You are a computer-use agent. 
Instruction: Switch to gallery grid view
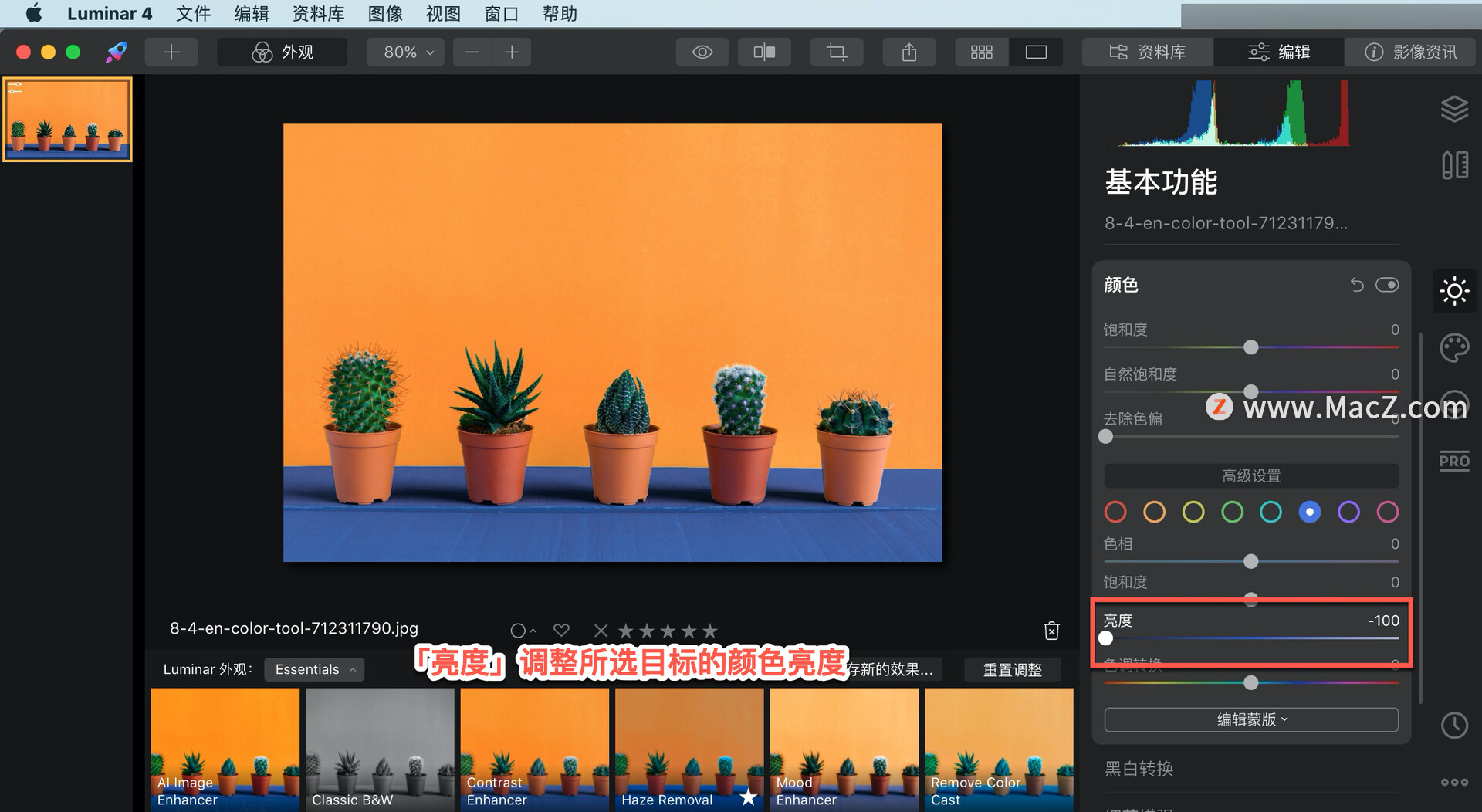[x=981, y=52]
